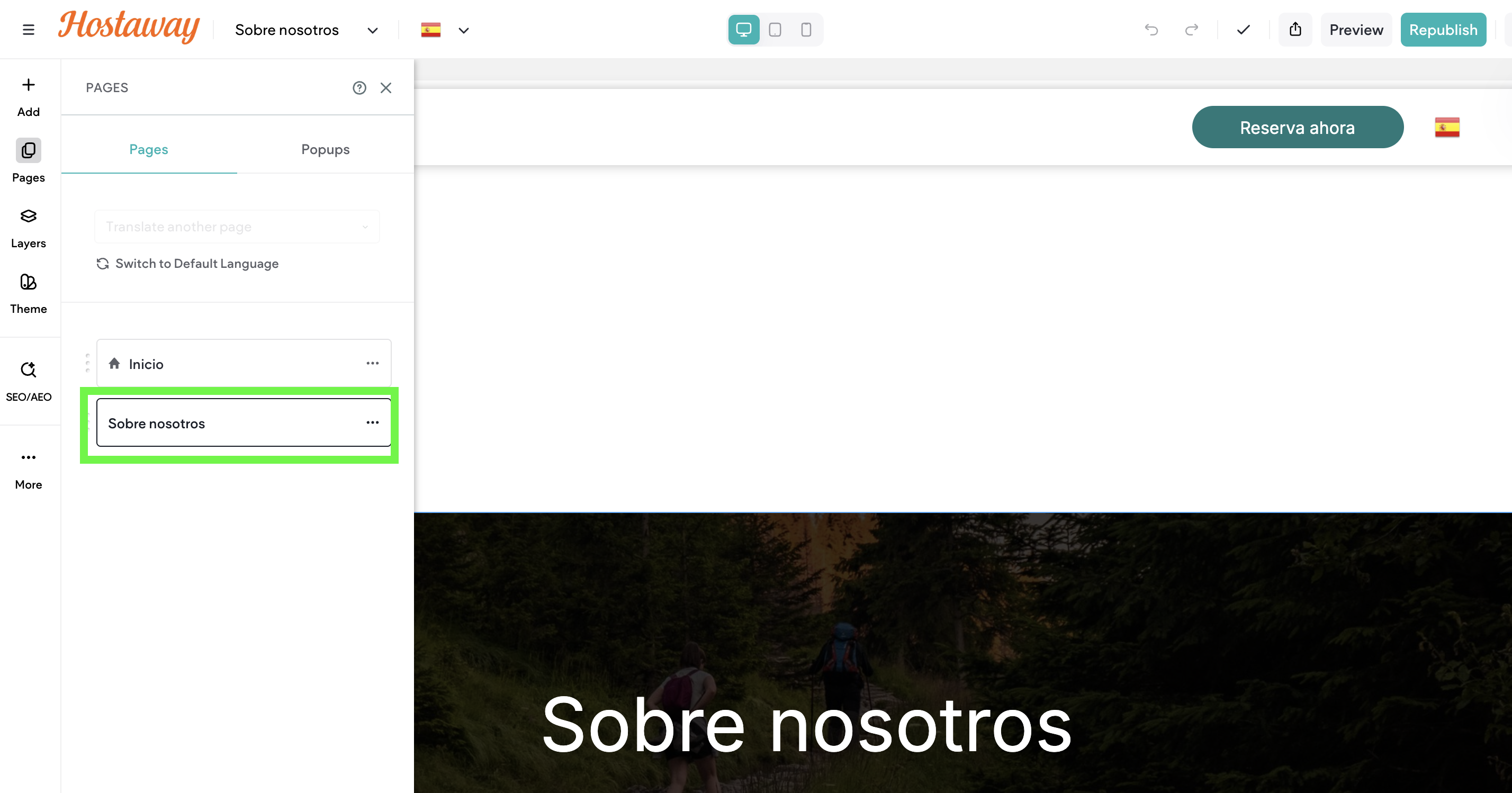Open the hamburger main menu
1512x793 pixels.
pos(28,29)
